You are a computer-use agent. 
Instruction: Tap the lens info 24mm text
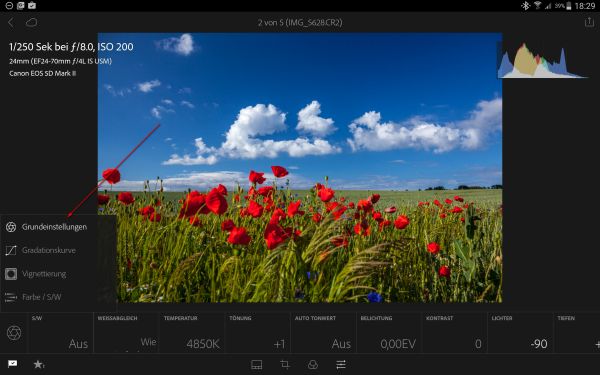pyautogui.click(x=60, y=61)
